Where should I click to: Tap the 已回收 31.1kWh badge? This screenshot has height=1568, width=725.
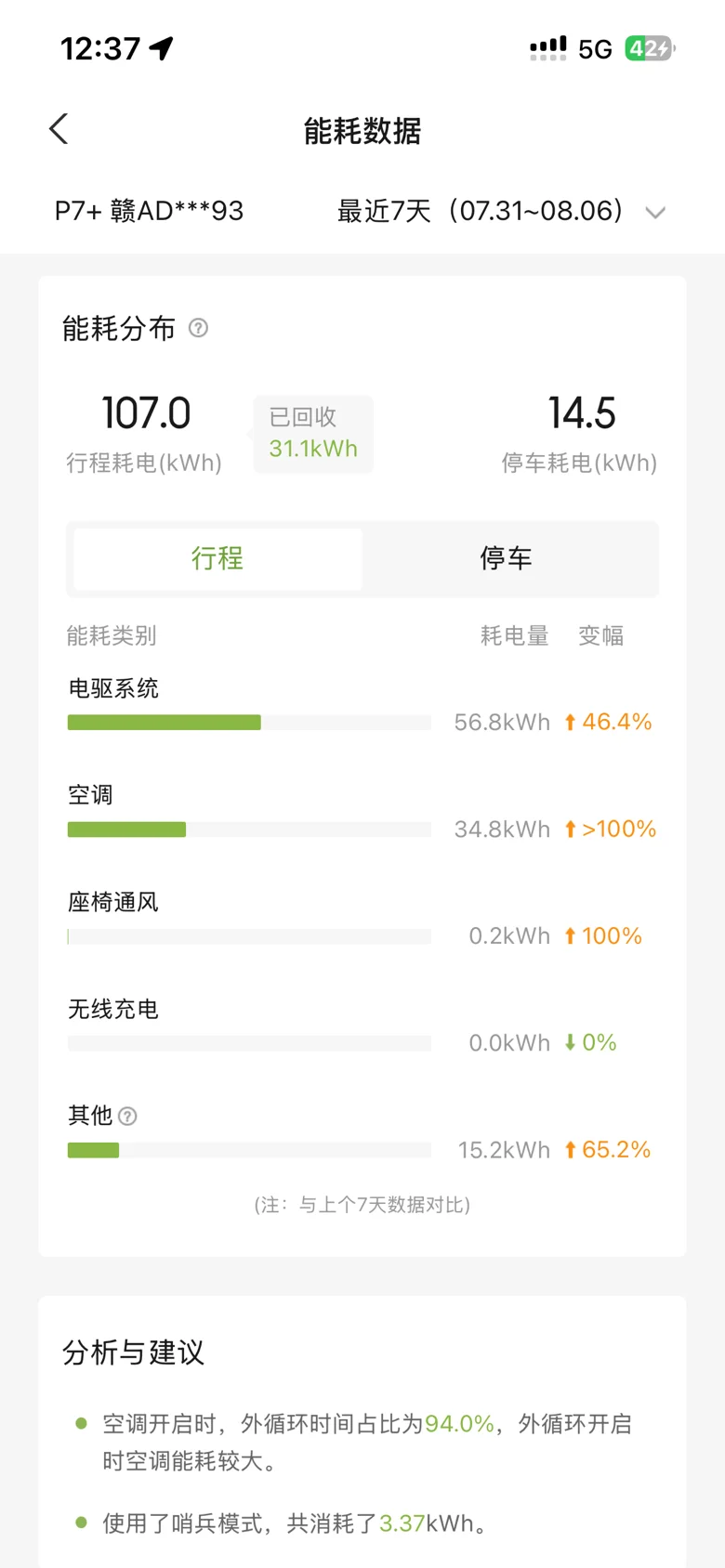coord(313,434)
